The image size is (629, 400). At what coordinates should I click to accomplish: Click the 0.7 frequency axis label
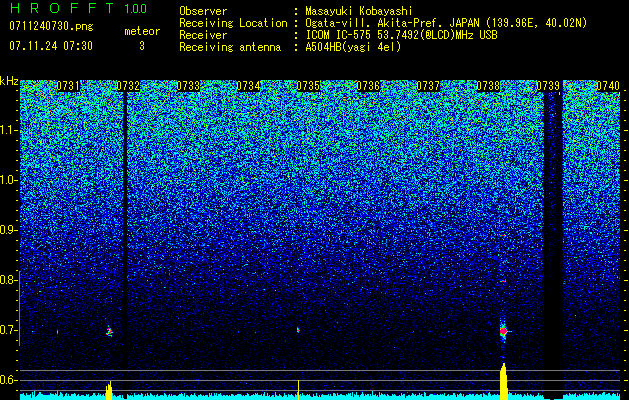pyautogui.click(x=9, y=330)
